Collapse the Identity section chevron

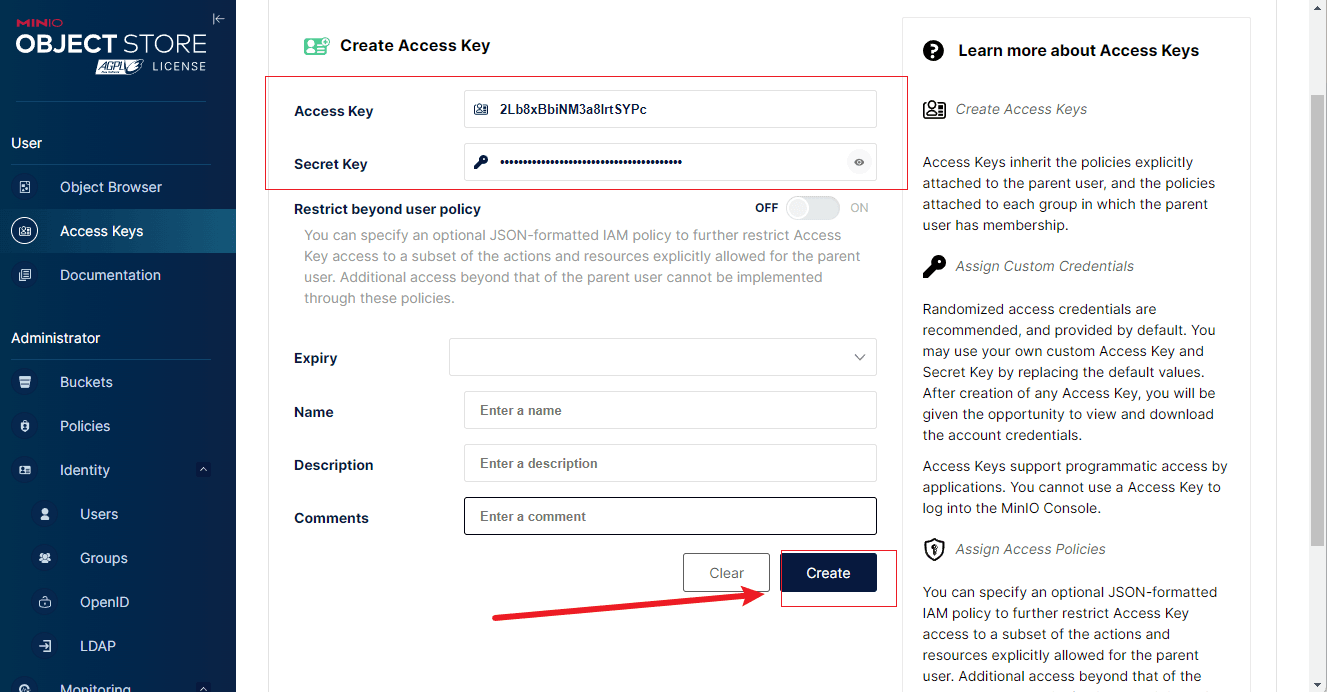pos(203,470)
